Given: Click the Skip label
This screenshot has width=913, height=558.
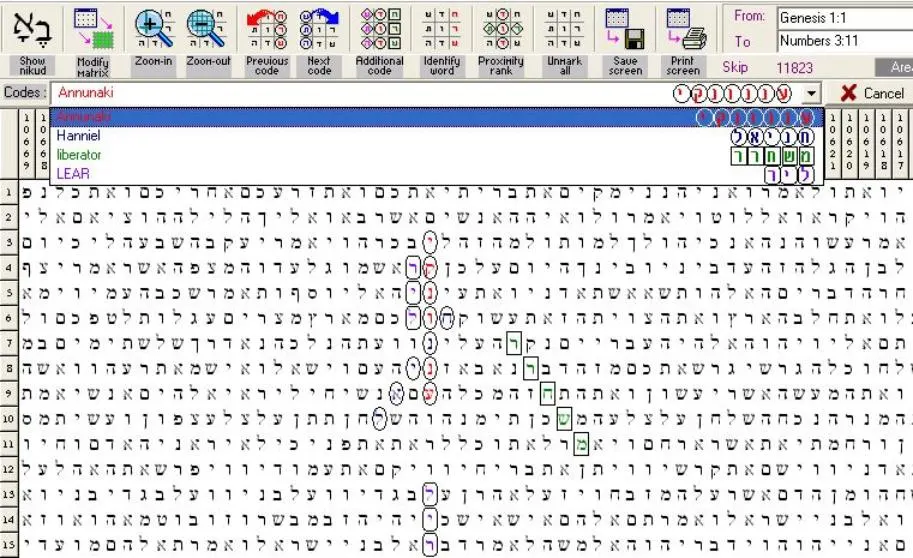Looking at the screenshot, I should tap(735, 67).
